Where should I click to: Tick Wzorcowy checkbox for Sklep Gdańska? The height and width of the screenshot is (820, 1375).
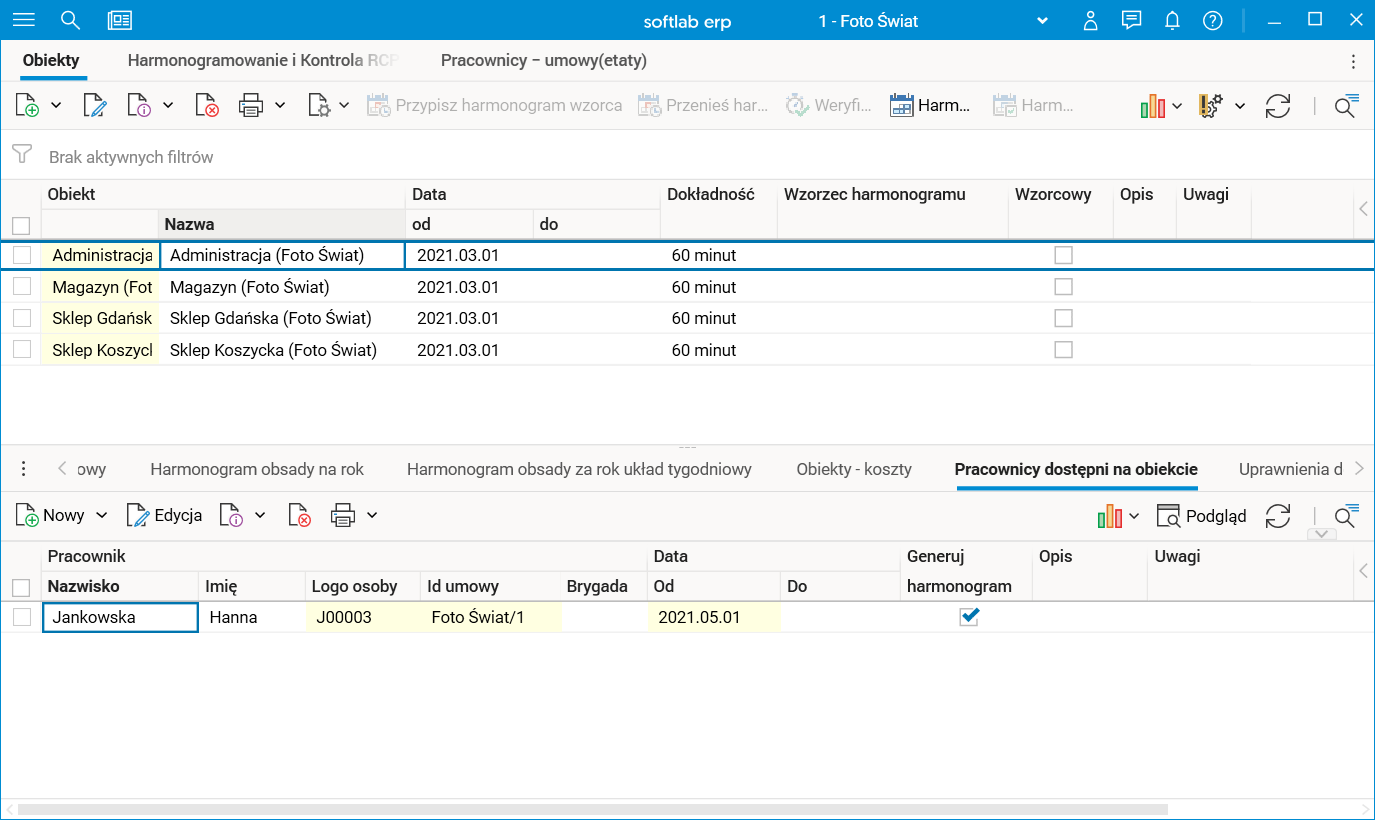pyautogui.click(x=1063, y=318)
